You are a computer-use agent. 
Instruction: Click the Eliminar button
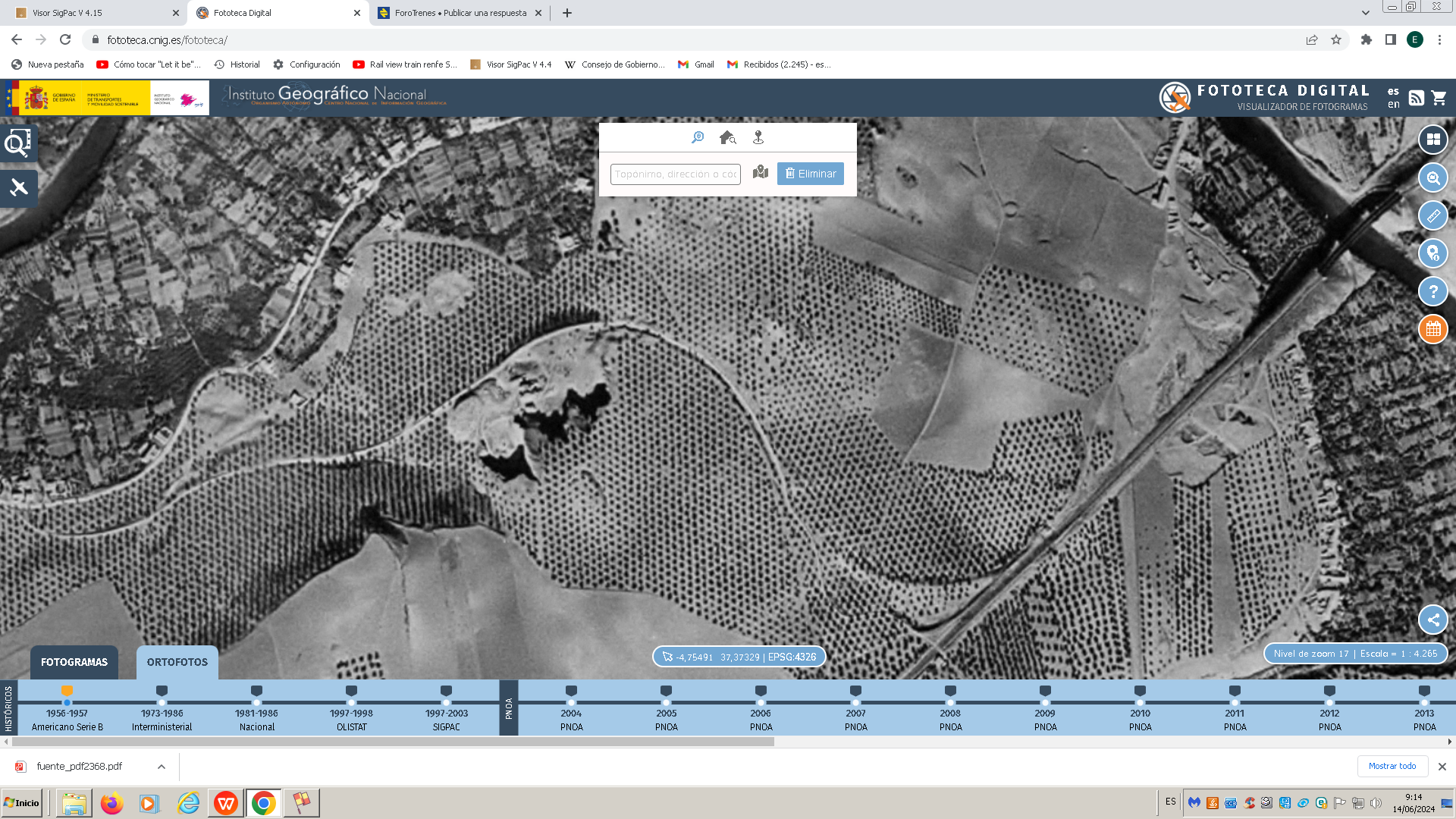click(811, 174)
